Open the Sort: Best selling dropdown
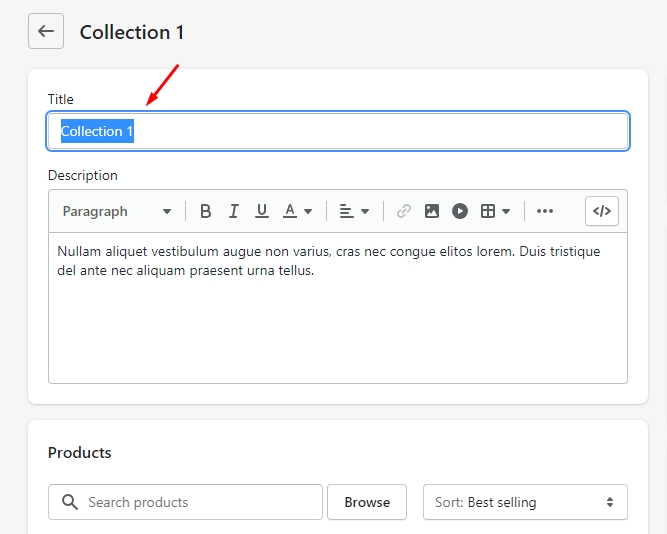This screenshot has height=534, width=667. 525,502
